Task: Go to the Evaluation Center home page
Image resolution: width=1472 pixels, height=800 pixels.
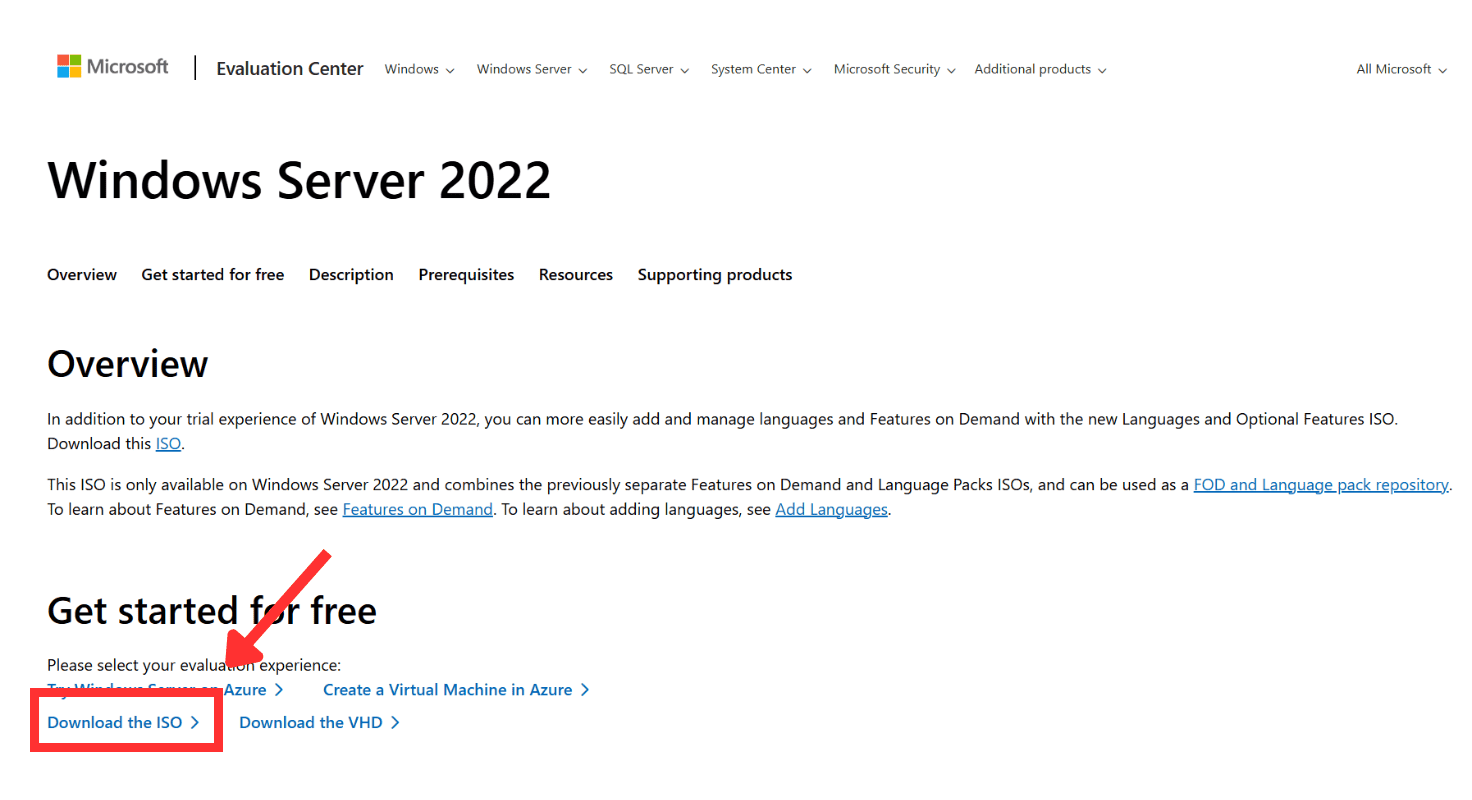Action: pos(289,69)
